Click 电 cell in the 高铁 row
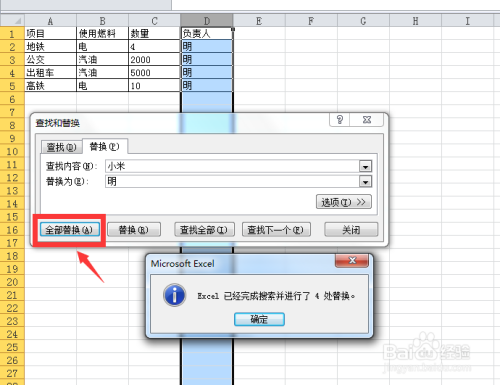The width and height of the screenshot is (500, 385). tap(102, 86)
